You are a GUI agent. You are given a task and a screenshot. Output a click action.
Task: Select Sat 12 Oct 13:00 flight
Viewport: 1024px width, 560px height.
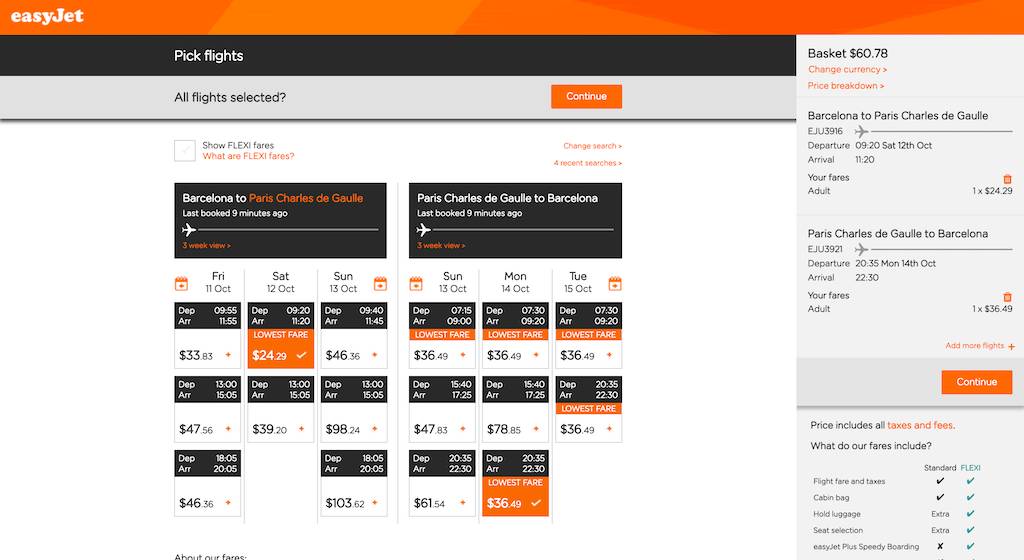(x=281, y=409)
